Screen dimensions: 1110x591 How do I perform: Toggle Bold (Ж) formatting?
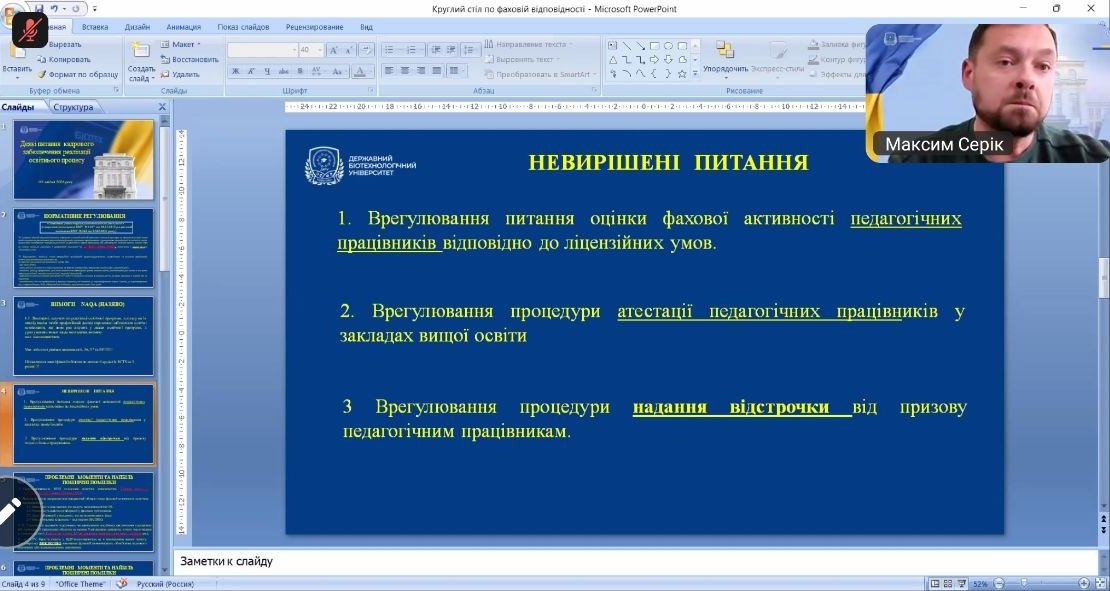point(236,72)
